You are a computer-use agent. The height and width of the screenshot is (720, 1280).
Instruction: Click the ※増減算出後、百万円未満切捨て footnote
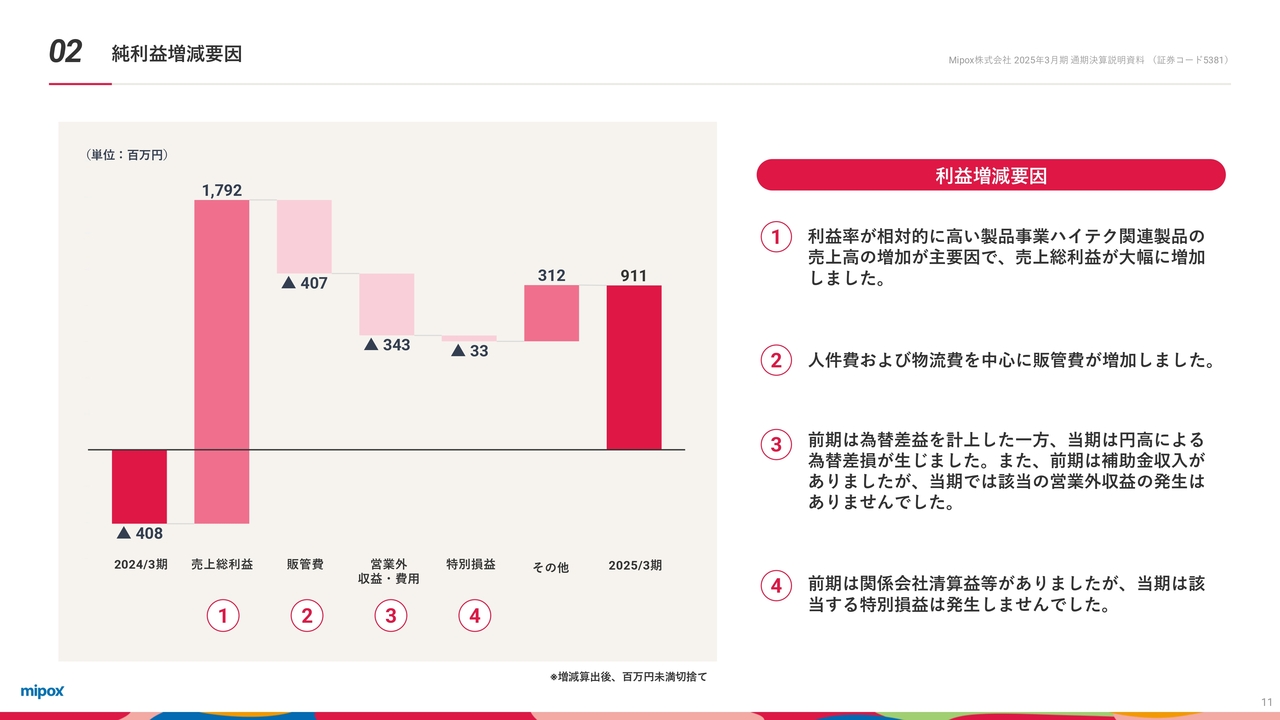(628, 677)
